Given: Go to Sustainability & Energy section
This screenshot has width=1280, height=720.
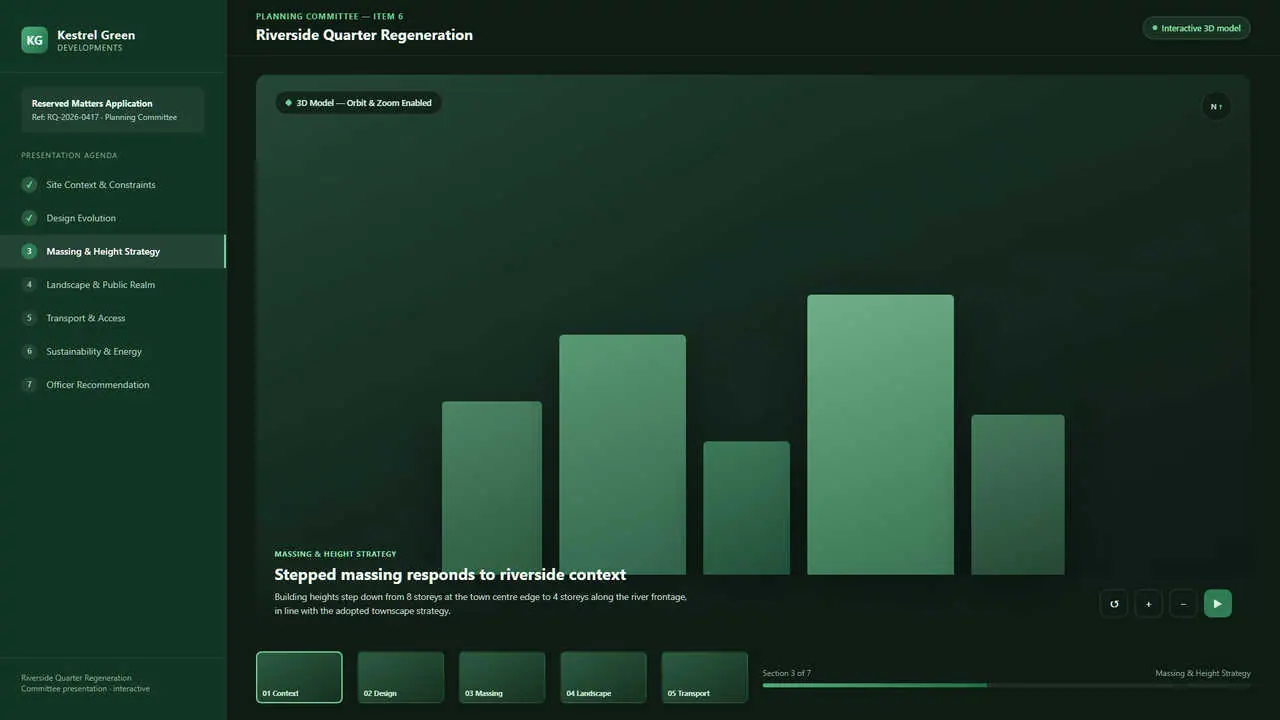Looking at the screenshot, I should [113, 351].
